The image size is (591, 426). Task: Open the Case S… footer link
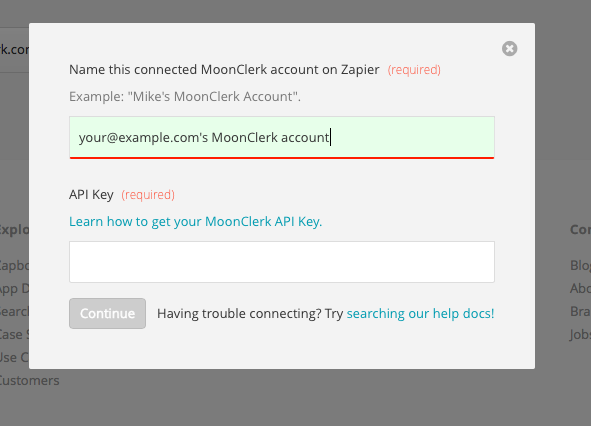click(14, 334)
